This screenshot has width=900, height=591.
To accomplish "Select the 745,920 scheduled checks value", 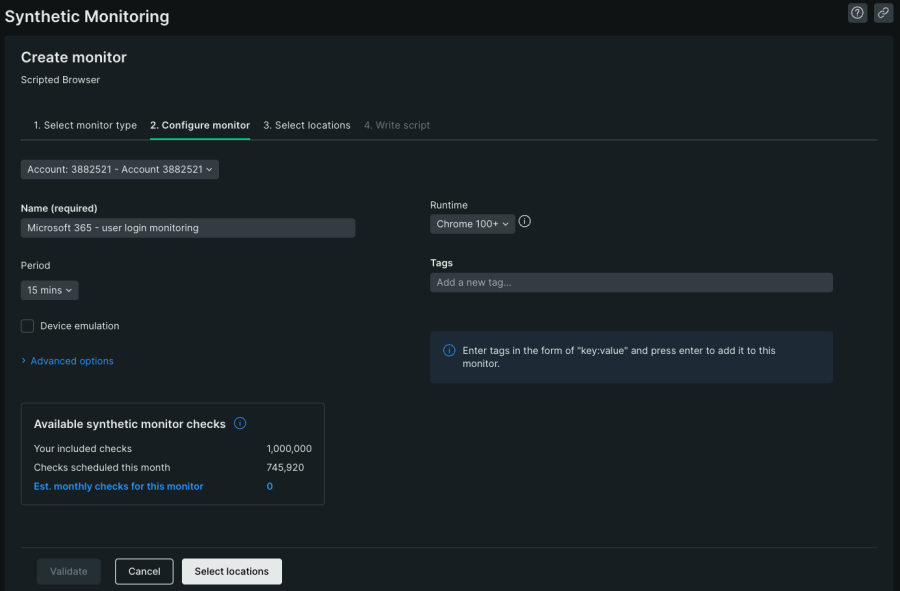I will pyautogui.click(x=285, y=468).
